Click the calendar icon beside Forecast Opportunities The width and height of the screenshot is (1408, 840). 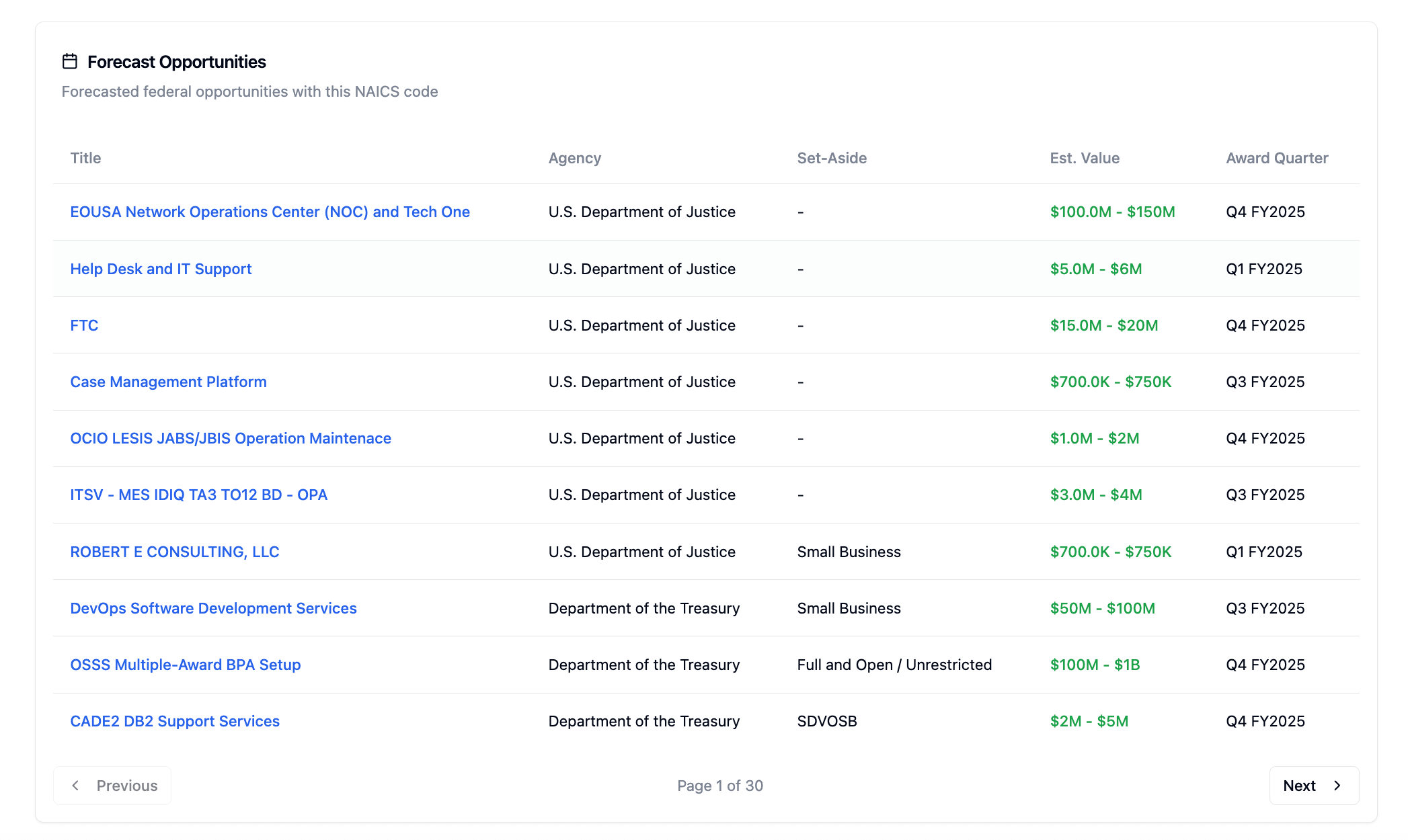[70, 62]
